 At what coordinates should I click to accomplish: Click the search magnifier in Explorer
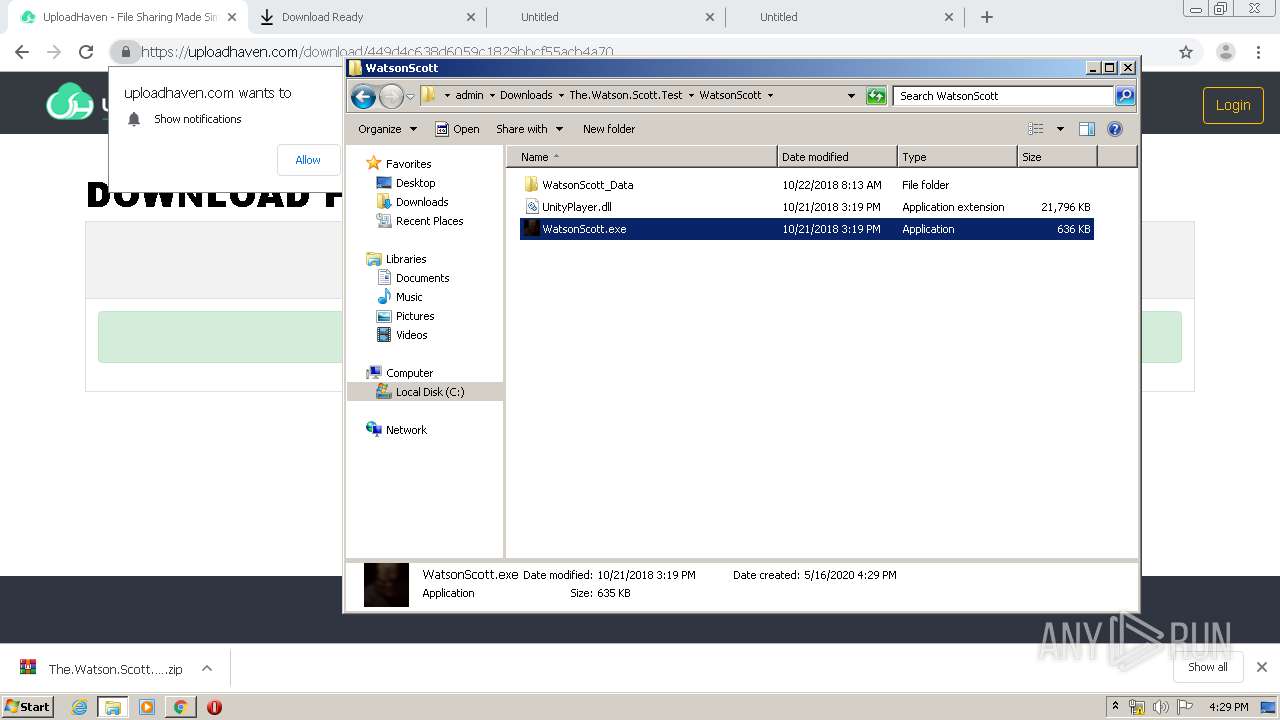point(1125,96)
